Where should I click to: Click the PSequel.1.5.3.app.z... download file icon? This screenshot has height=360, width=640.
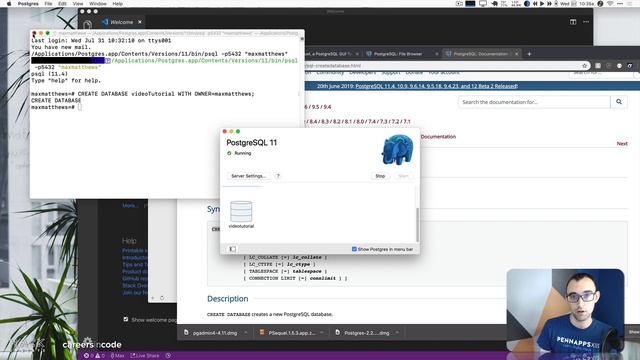point(262,332)
